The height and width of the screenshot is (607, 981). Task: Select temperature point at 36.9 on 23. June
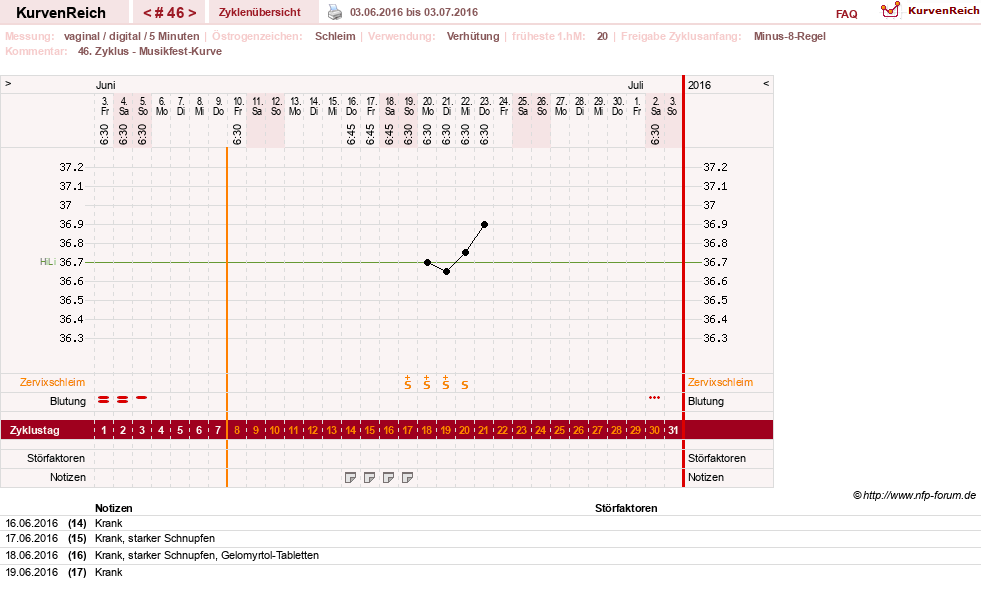click(484, 224)
